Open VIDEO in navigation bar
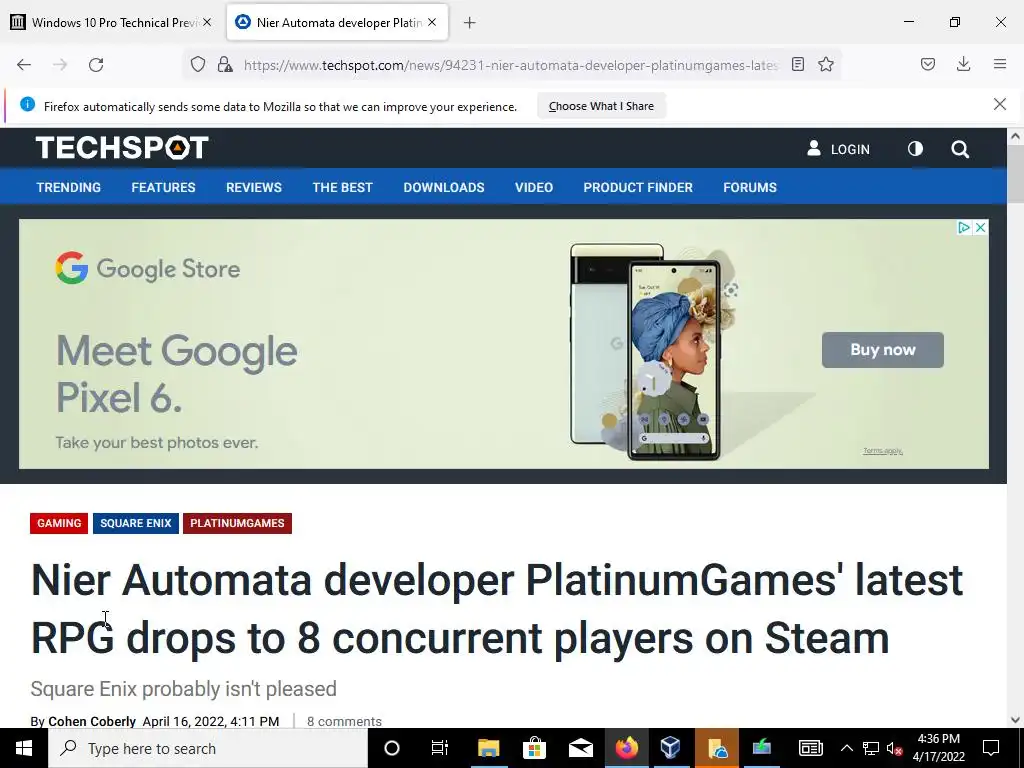Image resolution: width=1024 pixels, height=768 pixels. coord(534,187)
